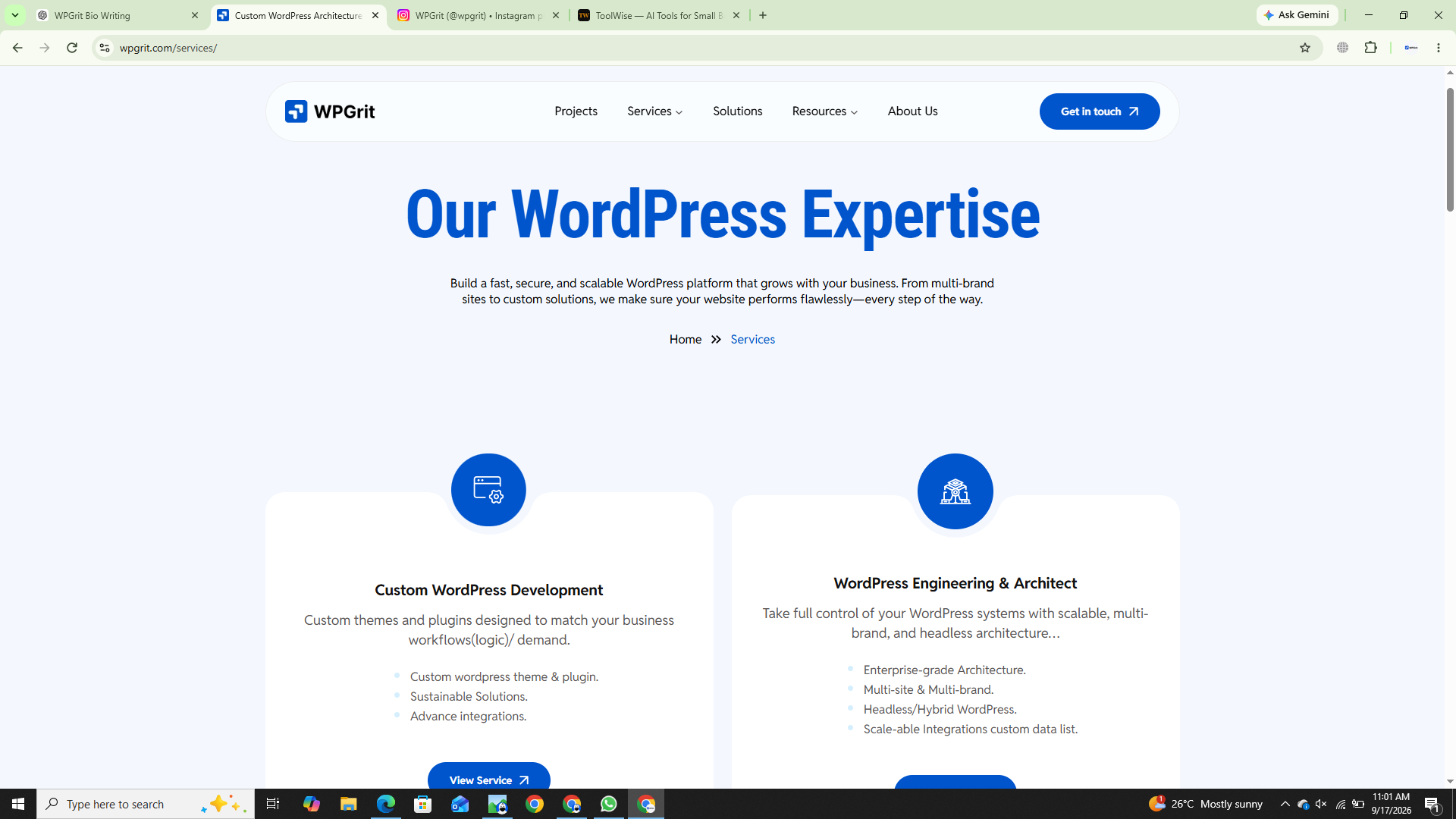The height and width of the screenshot is (819, 1456).
Task: Click the Custom WordPress Development card icon
Action: click(x=488, y=490)
